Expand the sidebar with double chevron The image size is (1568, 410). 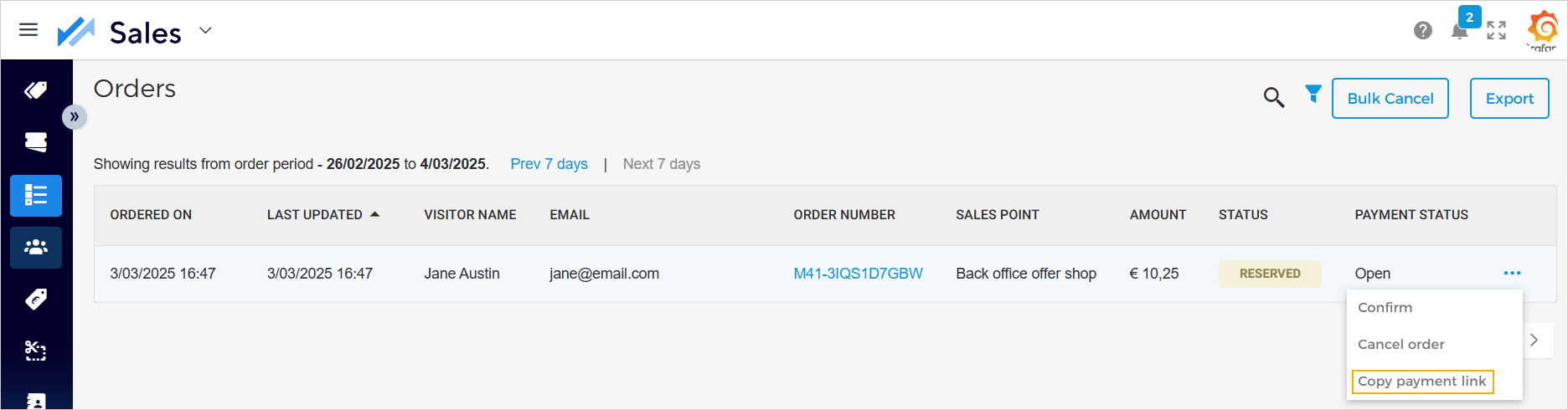pyautogui.click(x=75, y=116)
